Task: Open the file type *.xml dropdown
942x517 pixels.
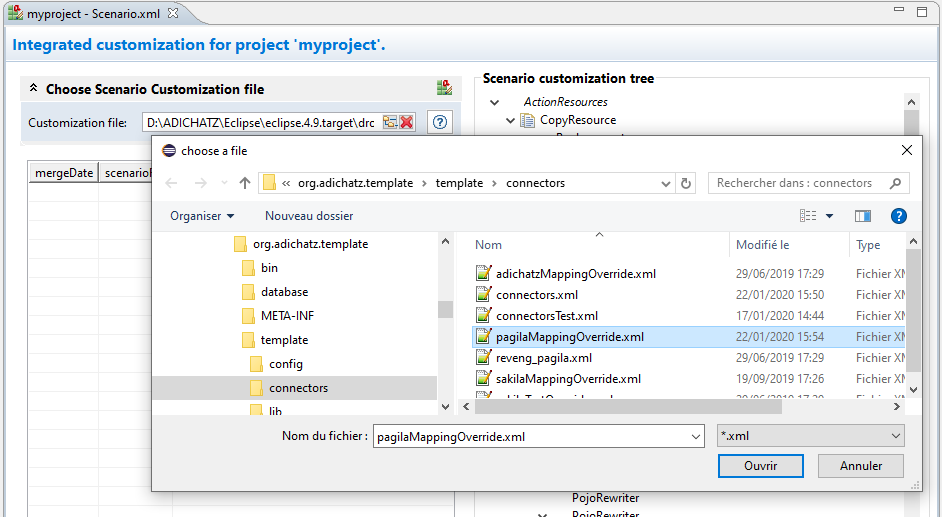Action: (x=811, y=436)
